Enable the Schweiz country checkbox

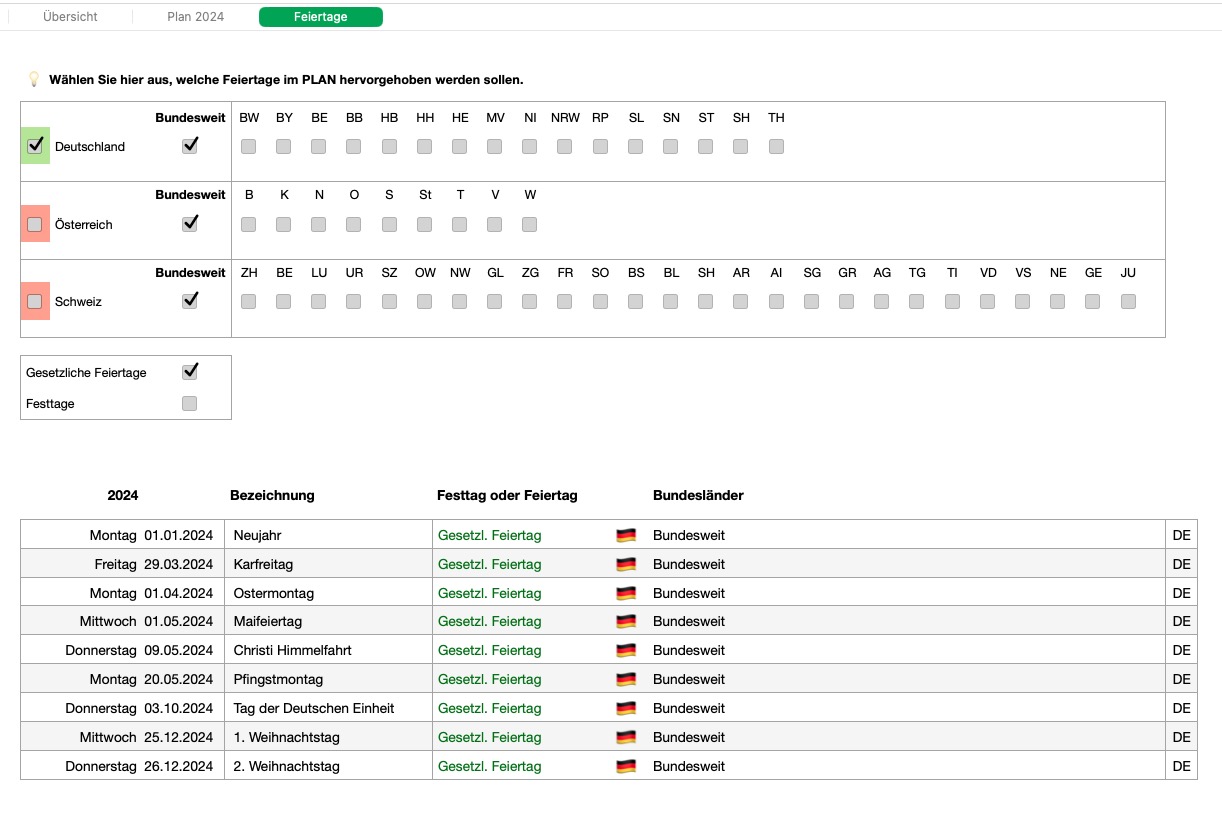pyautogui.click(x=35, y=301)
